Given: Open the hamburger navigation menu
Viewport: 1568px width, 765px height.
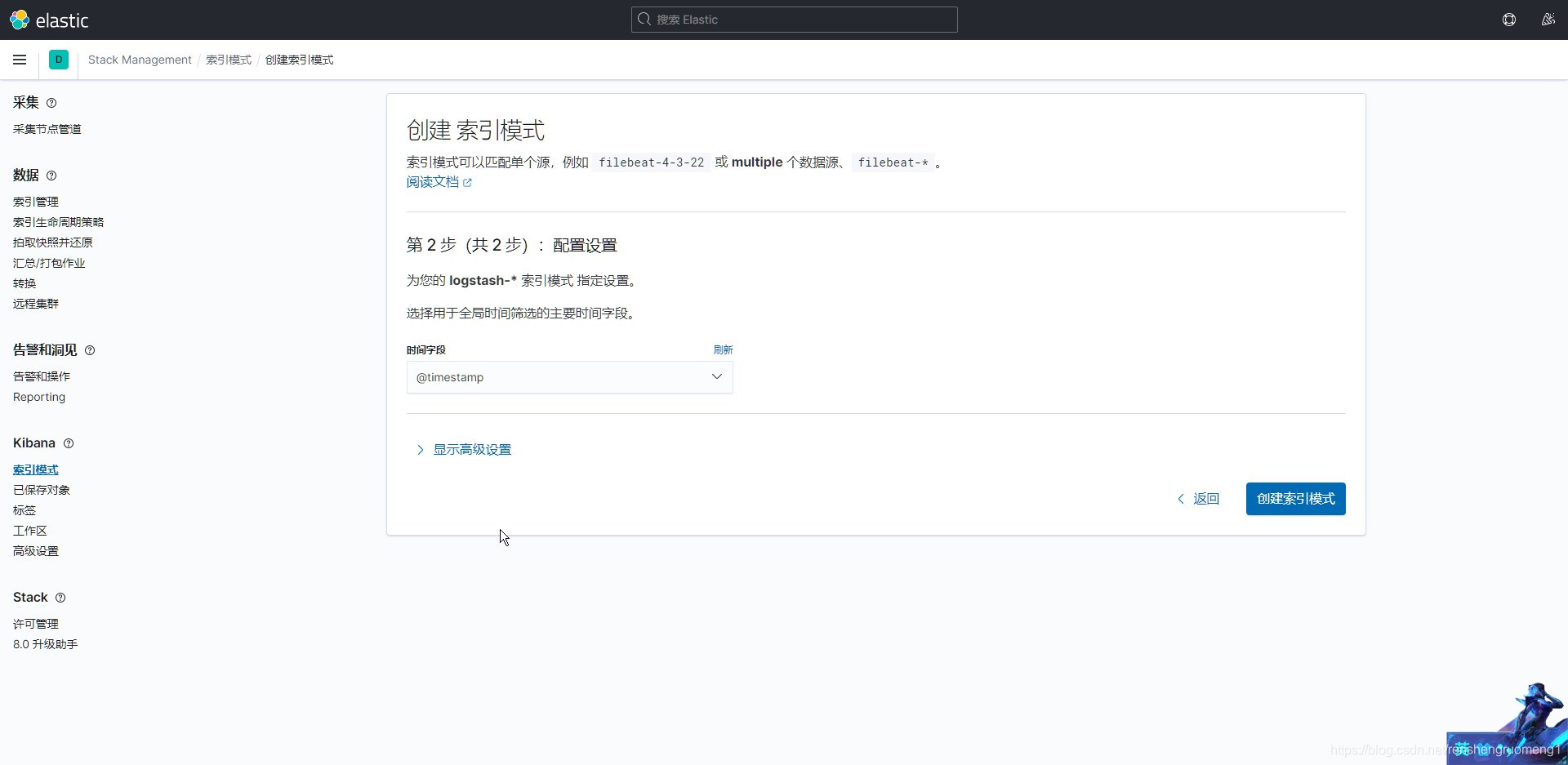Looking at the screenshot, I should point(20,60).
